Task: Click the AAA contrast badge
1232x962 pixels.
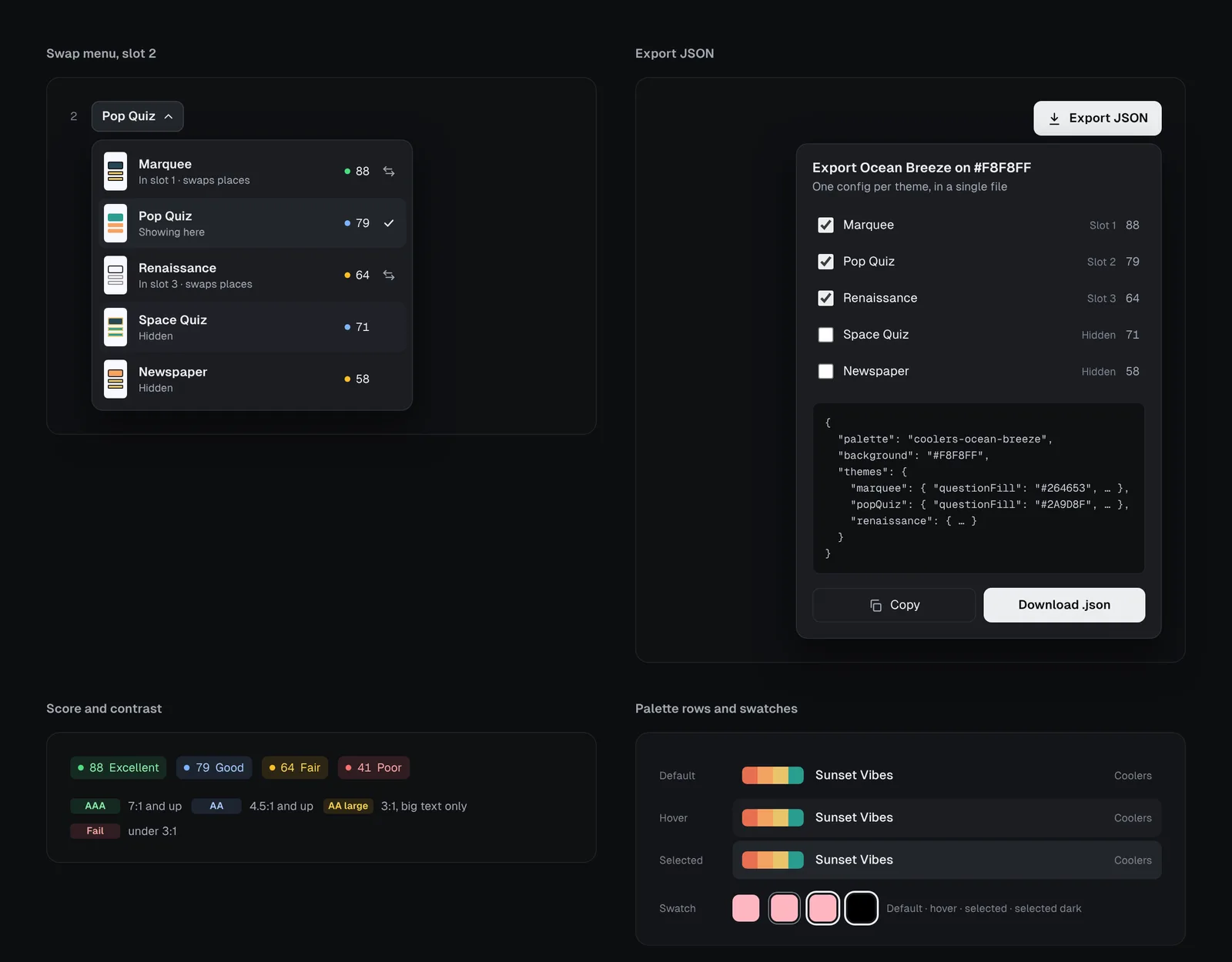Action: (95, 806)
